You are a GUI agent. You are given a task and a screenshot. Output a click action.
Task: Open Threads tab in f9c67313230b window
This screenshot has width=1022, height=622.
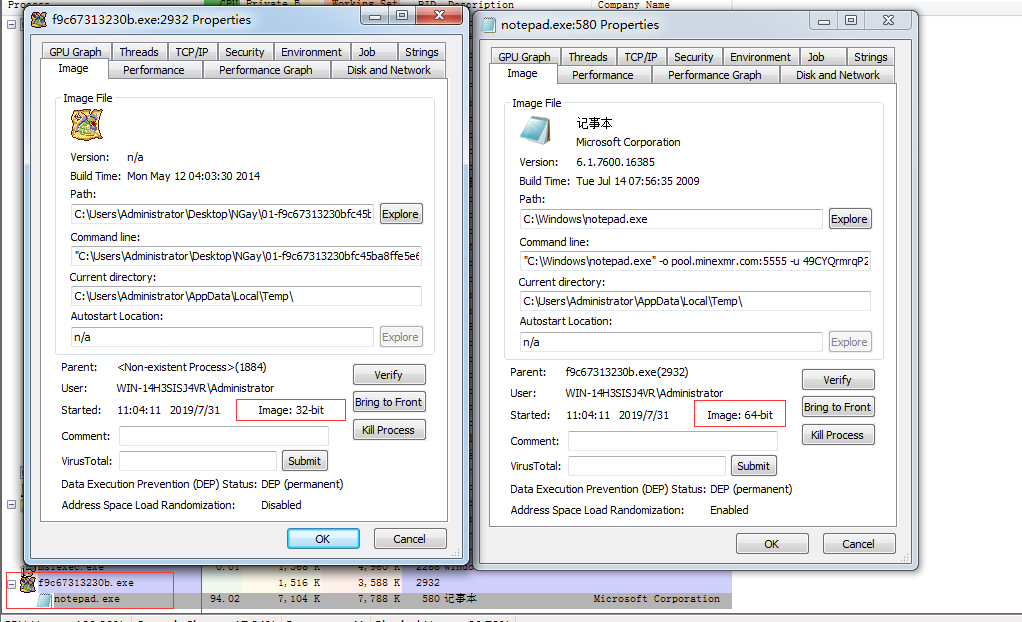point(139,52)
